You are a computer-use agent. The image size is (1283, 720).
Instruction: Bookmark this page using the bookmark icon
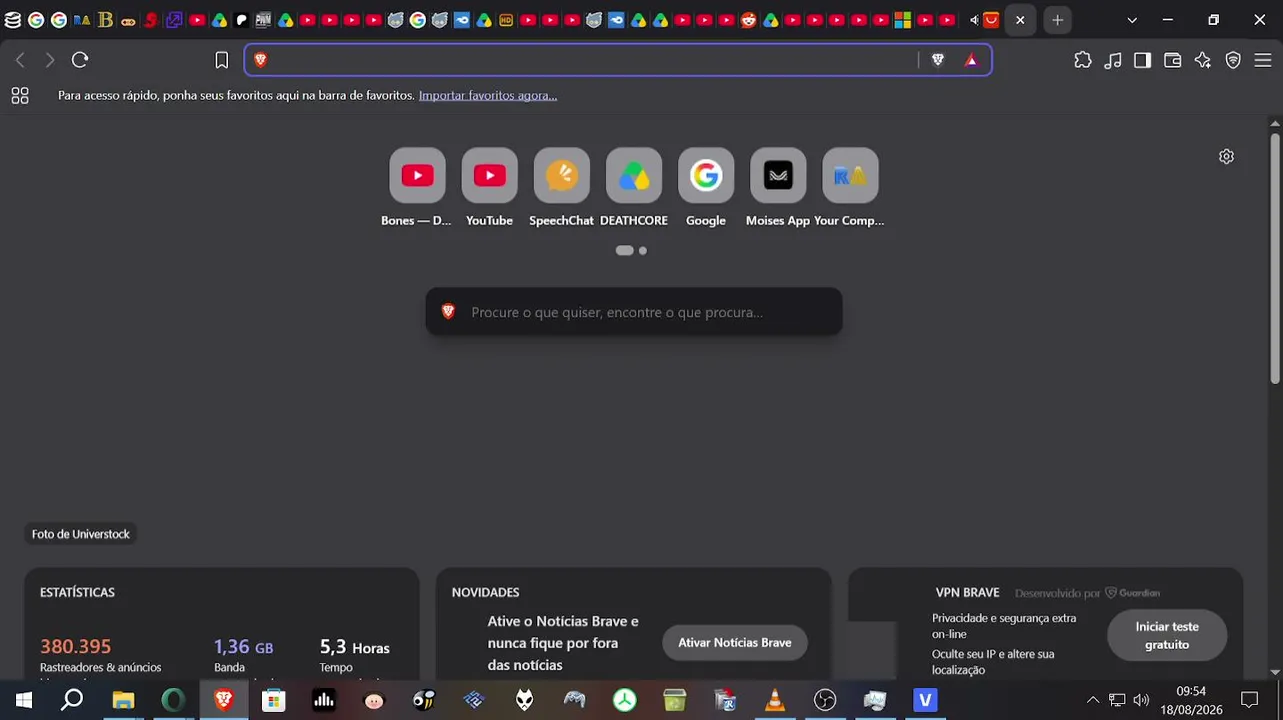pos(222,60)
